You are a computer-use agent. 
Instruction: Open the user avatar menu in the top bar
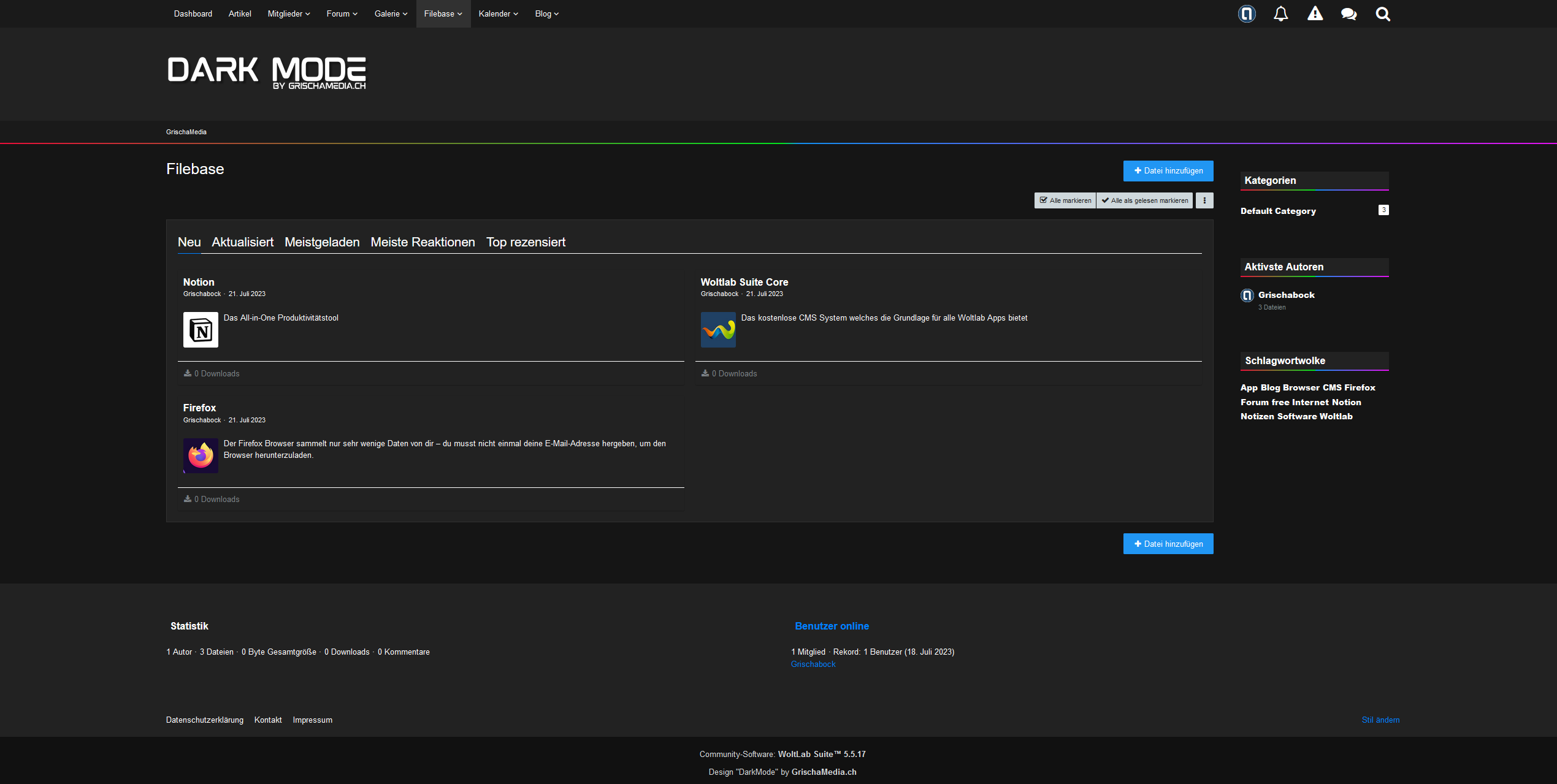1247,13
